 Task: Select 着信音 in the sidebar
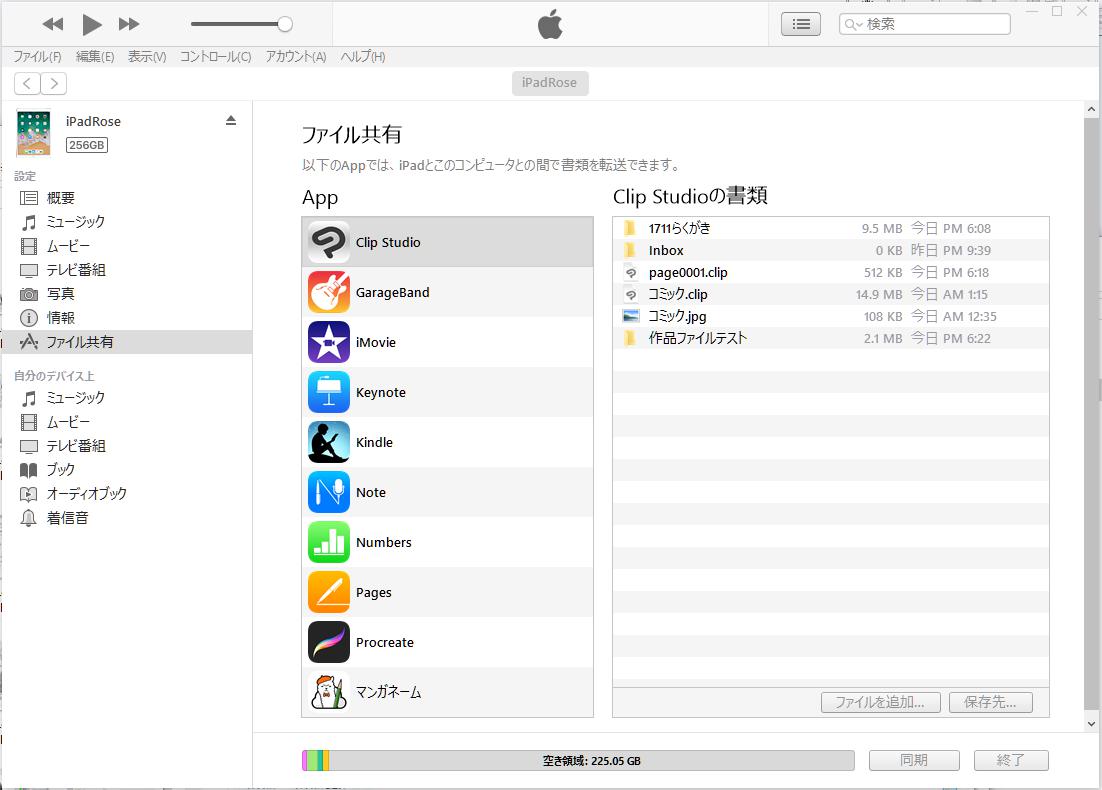click(x=127, y=518)
